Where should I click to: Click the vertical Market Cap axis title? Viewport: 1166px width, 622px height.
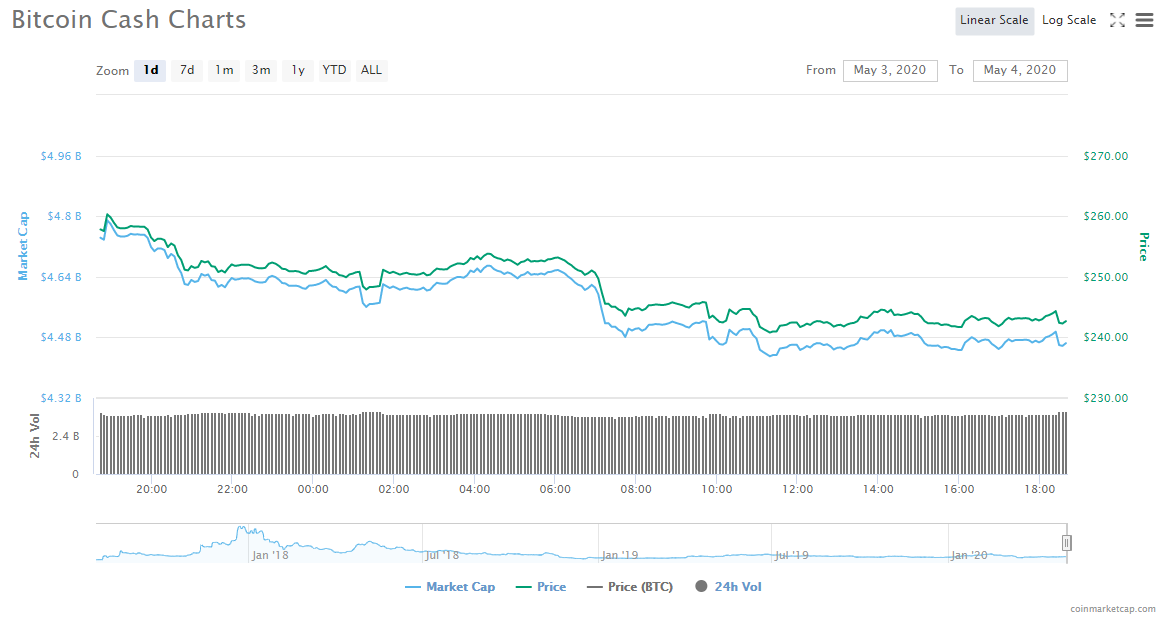click(23, 246)
